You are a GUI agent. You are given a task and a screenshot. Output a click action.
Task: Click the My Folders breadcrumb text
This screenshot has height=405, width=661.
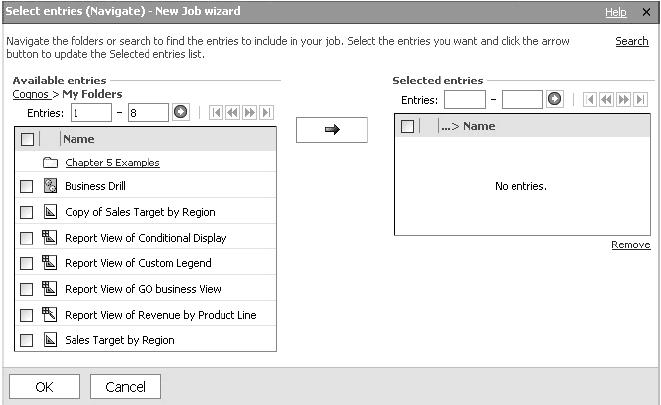(x=92, y=94)
